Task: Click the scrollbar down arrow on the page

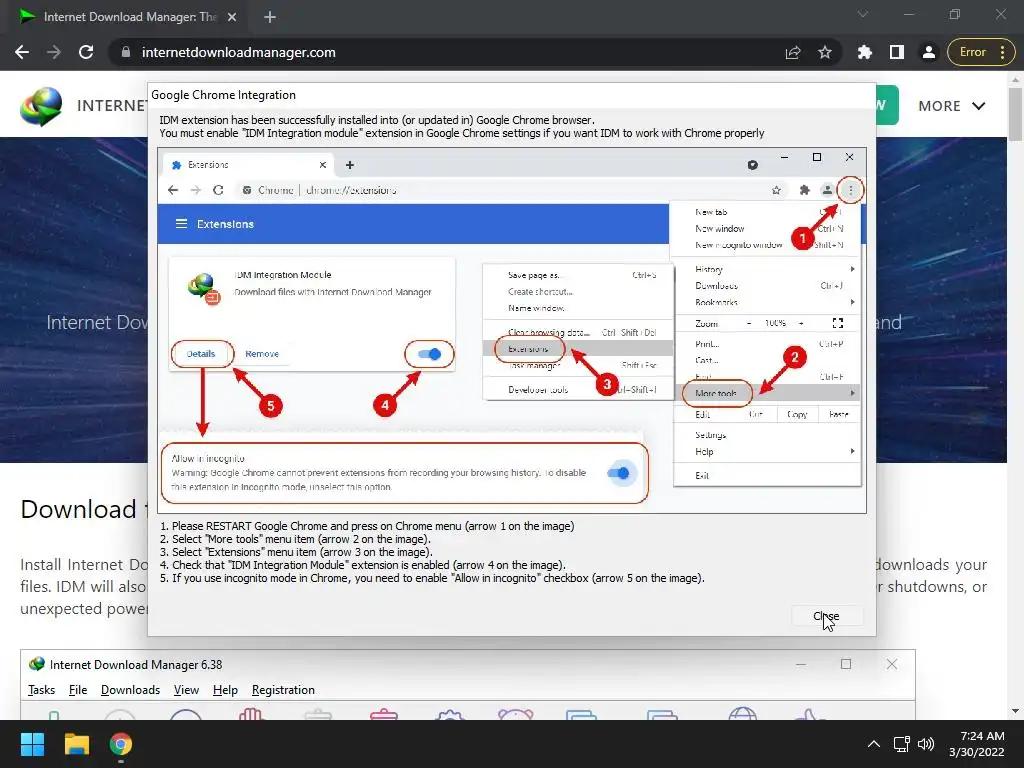Action: [x=1015, y=711]
